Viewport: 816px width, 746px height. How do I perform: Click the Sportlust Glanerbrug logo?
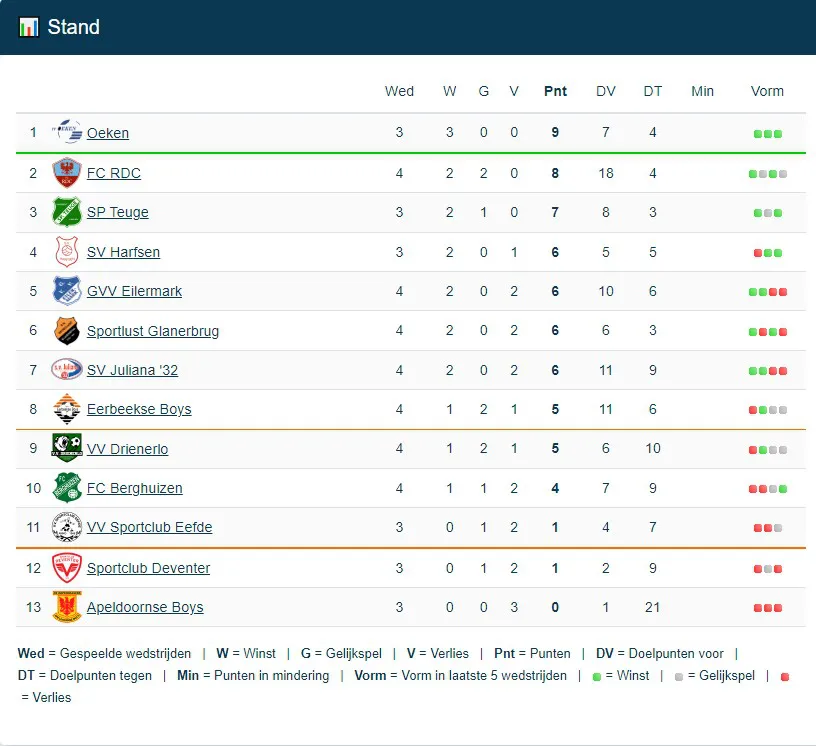click(67, 331)
